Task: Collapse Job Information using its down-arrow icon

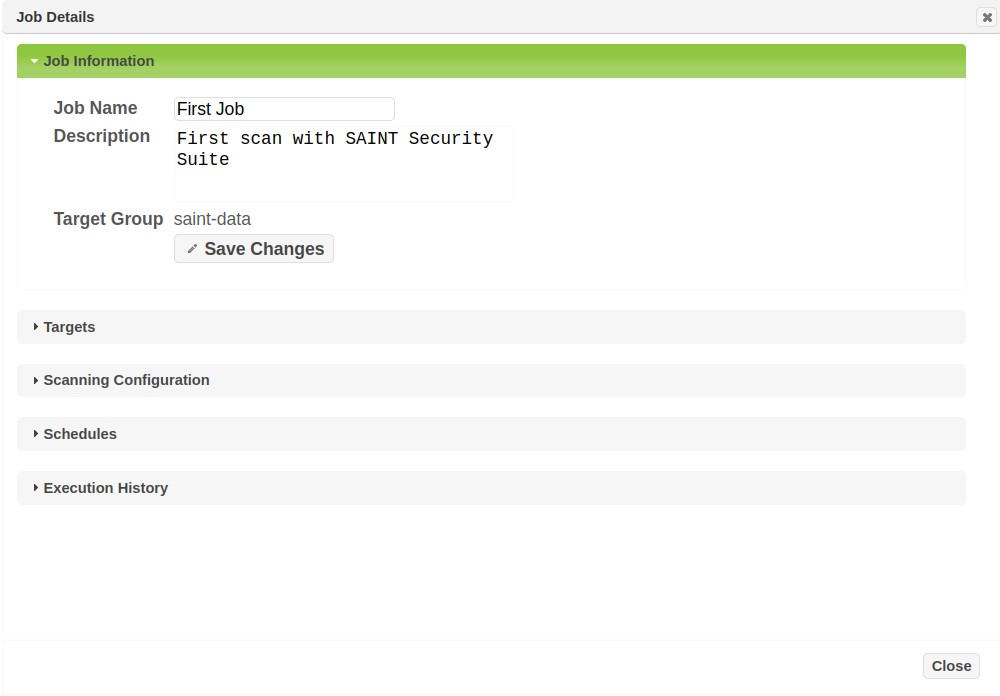Action: click(x=34, y=61)
